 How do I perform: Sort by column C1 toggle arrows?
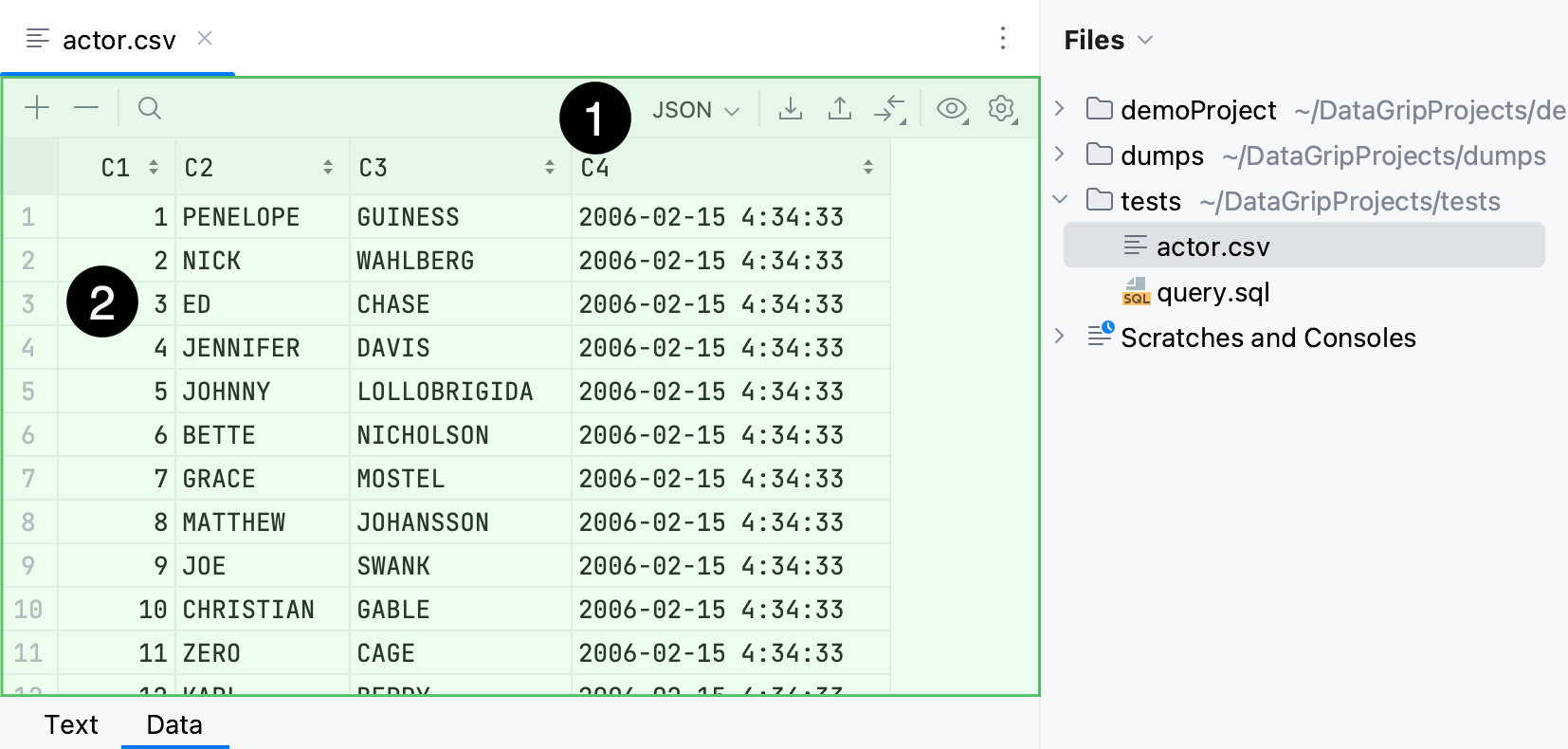pyautogui.click(x=154, y=168)
